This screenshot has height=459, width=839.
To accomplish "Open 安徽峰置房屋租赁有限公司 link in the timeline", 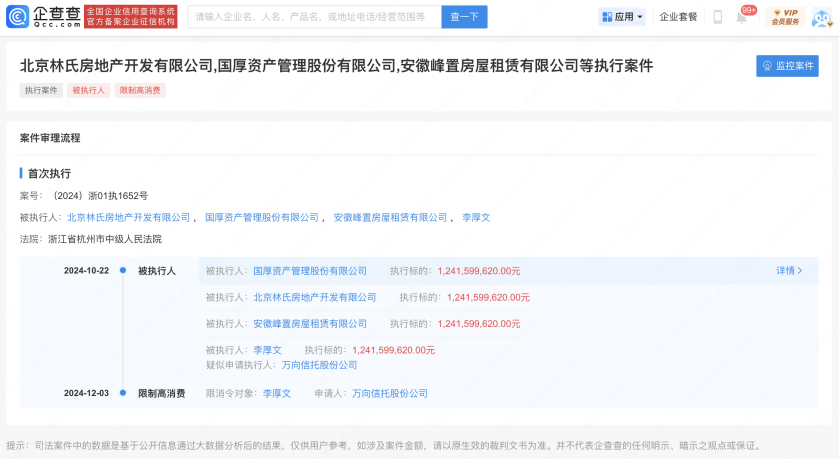I will point(310,324).
